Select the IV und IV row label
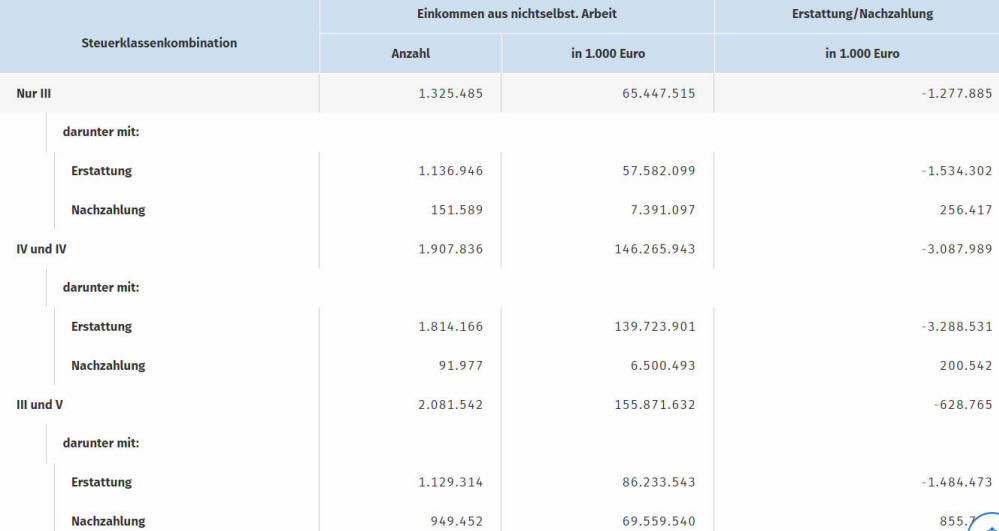Viewport: 999px width, 531px height. click(x=41, y=249)
